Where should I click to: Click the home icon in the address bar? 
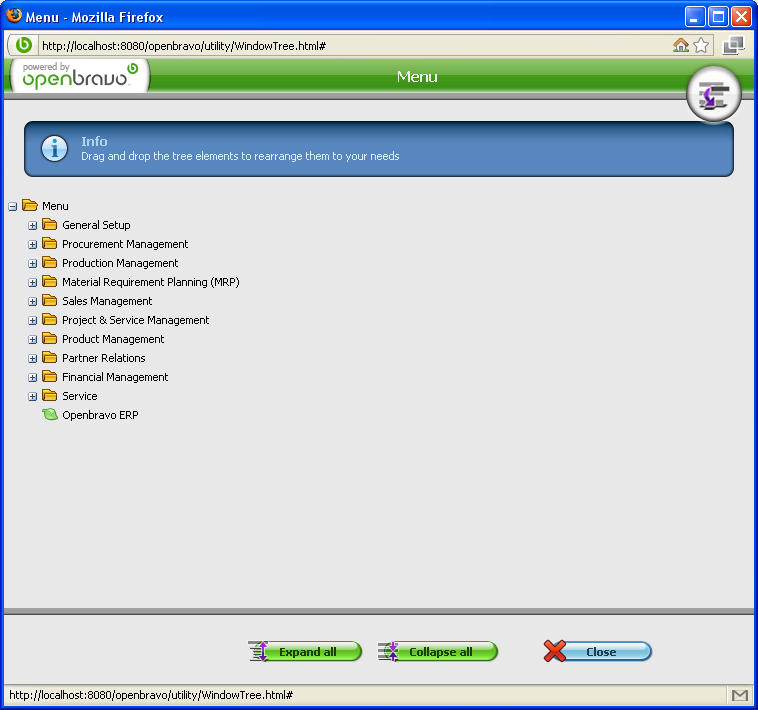681,45
